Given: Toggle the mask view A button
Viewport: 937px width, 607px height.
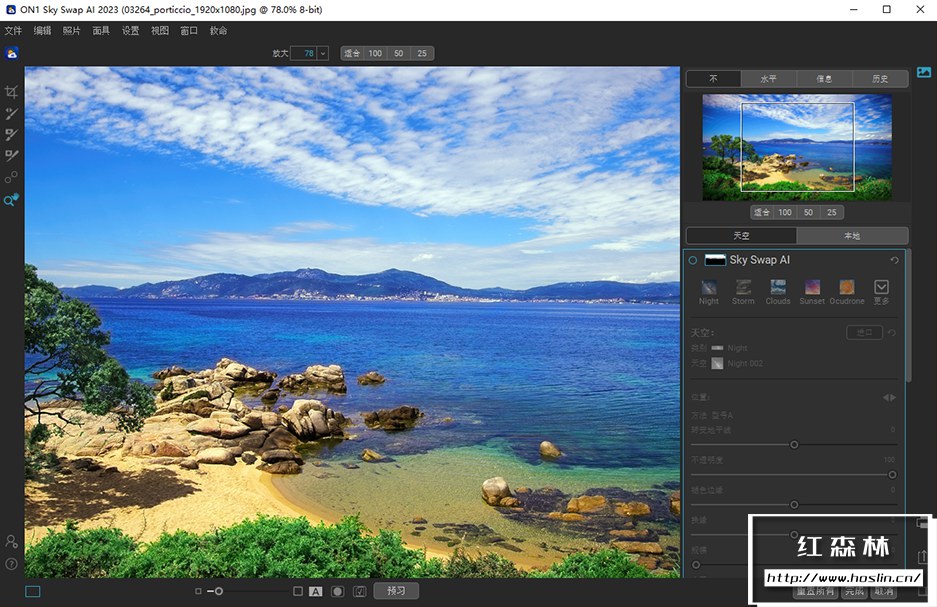Looking at the screenshot, I should coord(316,591).
